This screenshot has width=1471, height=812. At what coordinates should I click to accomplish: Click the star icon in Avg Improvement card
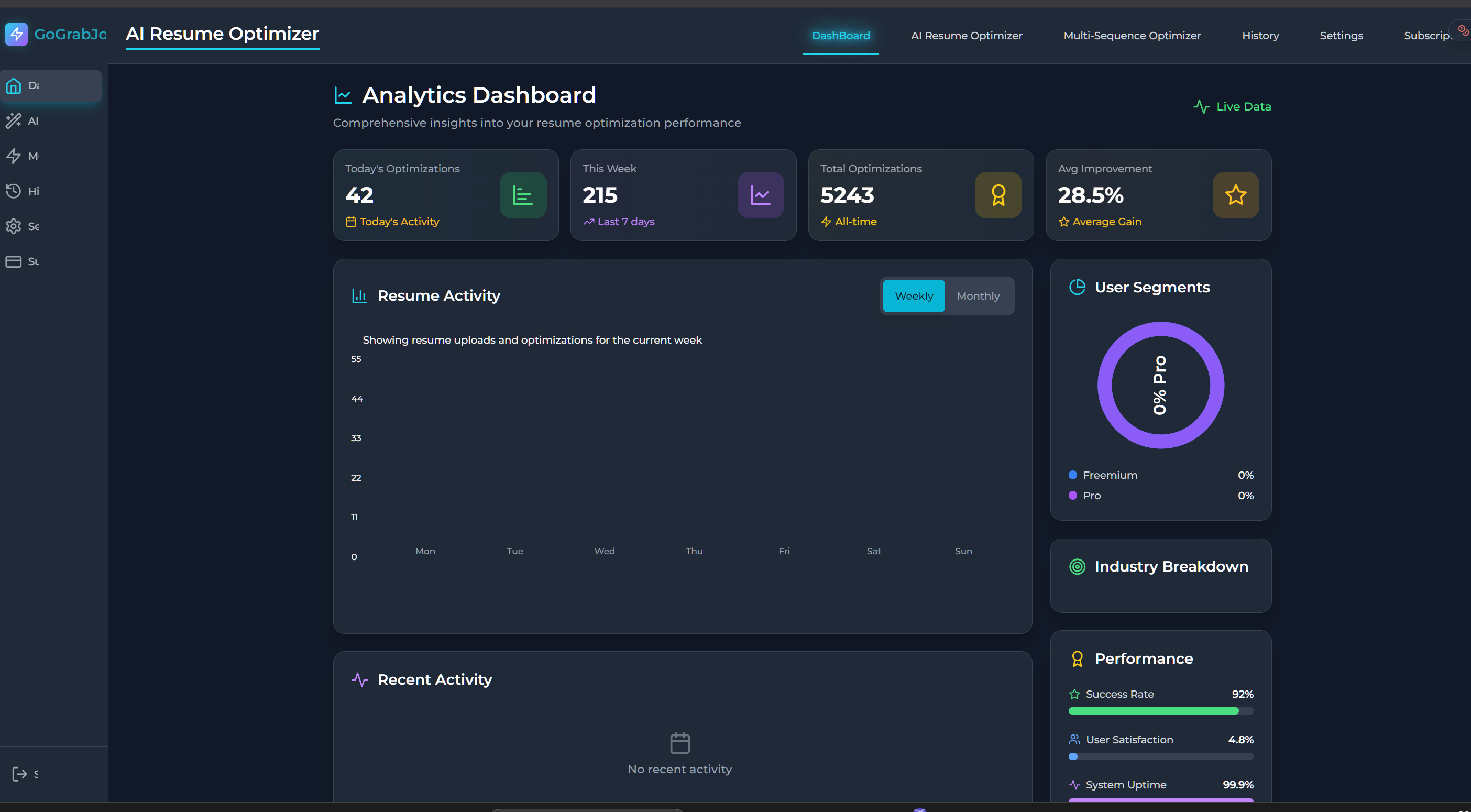click(1235, 195)
